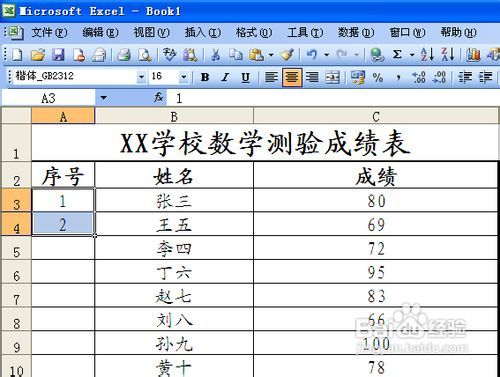Apply Percent style
The height and width of the screenshot is (377, 500).
pos(378,78)
